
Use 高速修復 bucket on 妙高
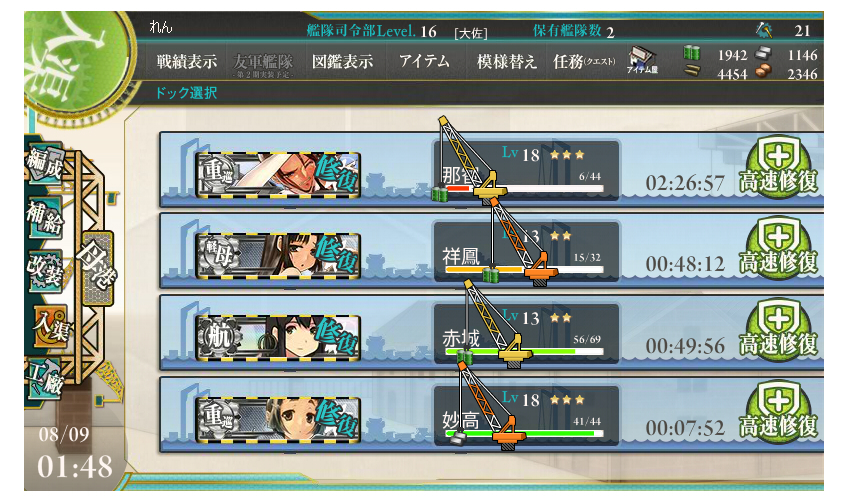[779, 413]
